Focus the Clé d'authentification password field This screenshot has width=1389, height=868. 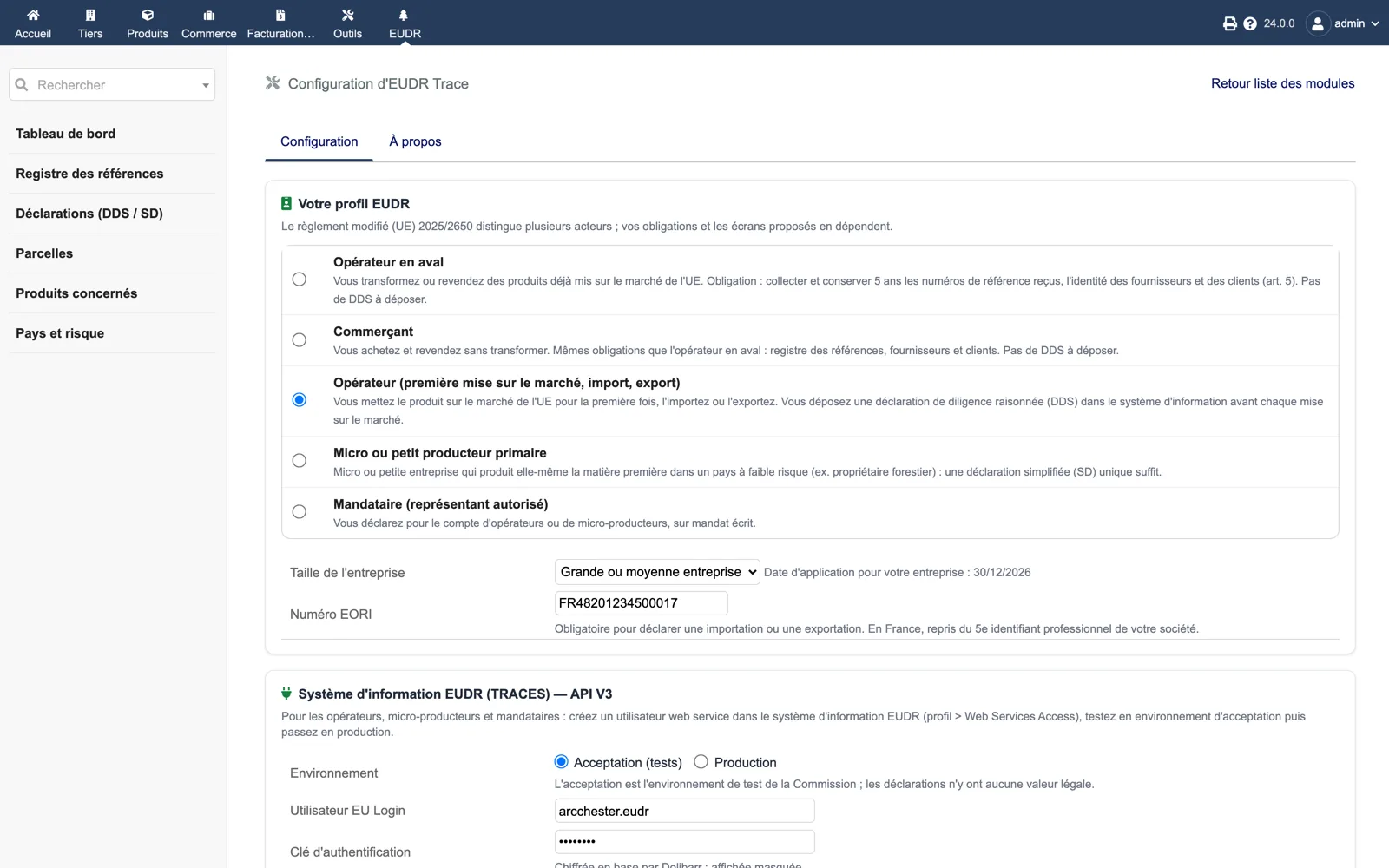pyautogui.click(x=684, y=841)
